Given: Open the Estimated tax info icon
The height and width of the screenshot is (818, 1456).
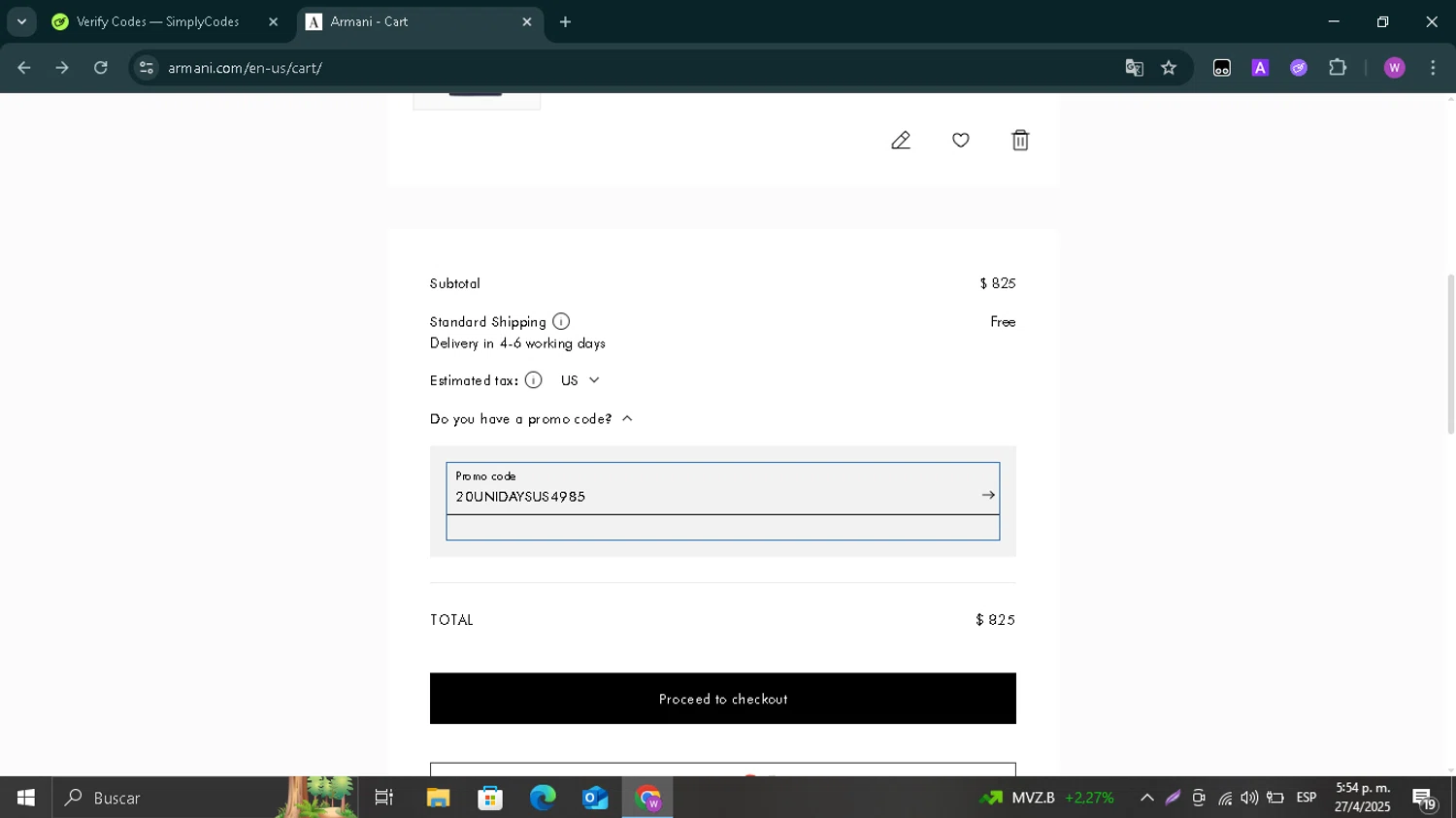Looking at the screenshot, I should [533, 380].
